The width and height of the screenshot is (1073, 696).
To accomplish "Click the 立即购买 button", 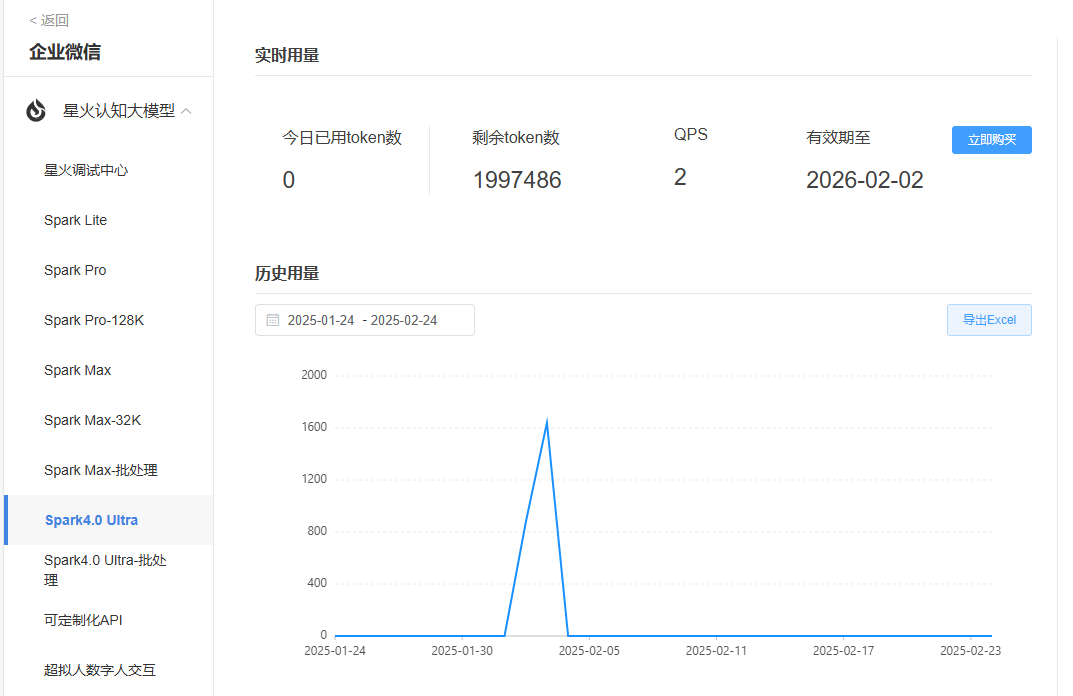I will point(991,140).
